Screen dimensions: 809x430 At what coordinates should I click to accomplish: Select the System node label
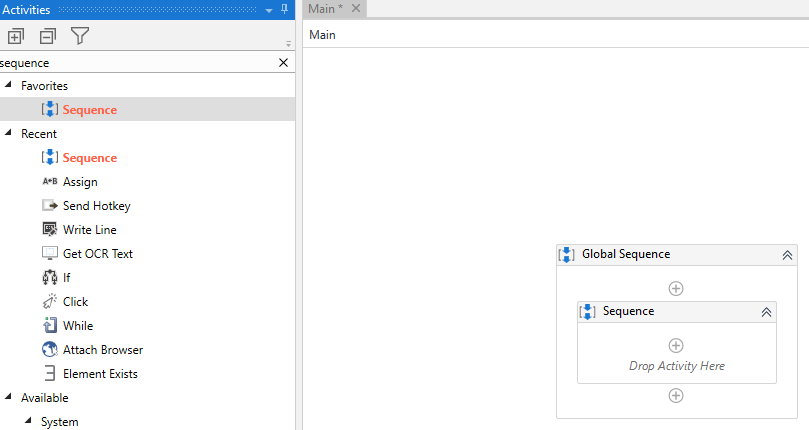click(x=60, y=422)
